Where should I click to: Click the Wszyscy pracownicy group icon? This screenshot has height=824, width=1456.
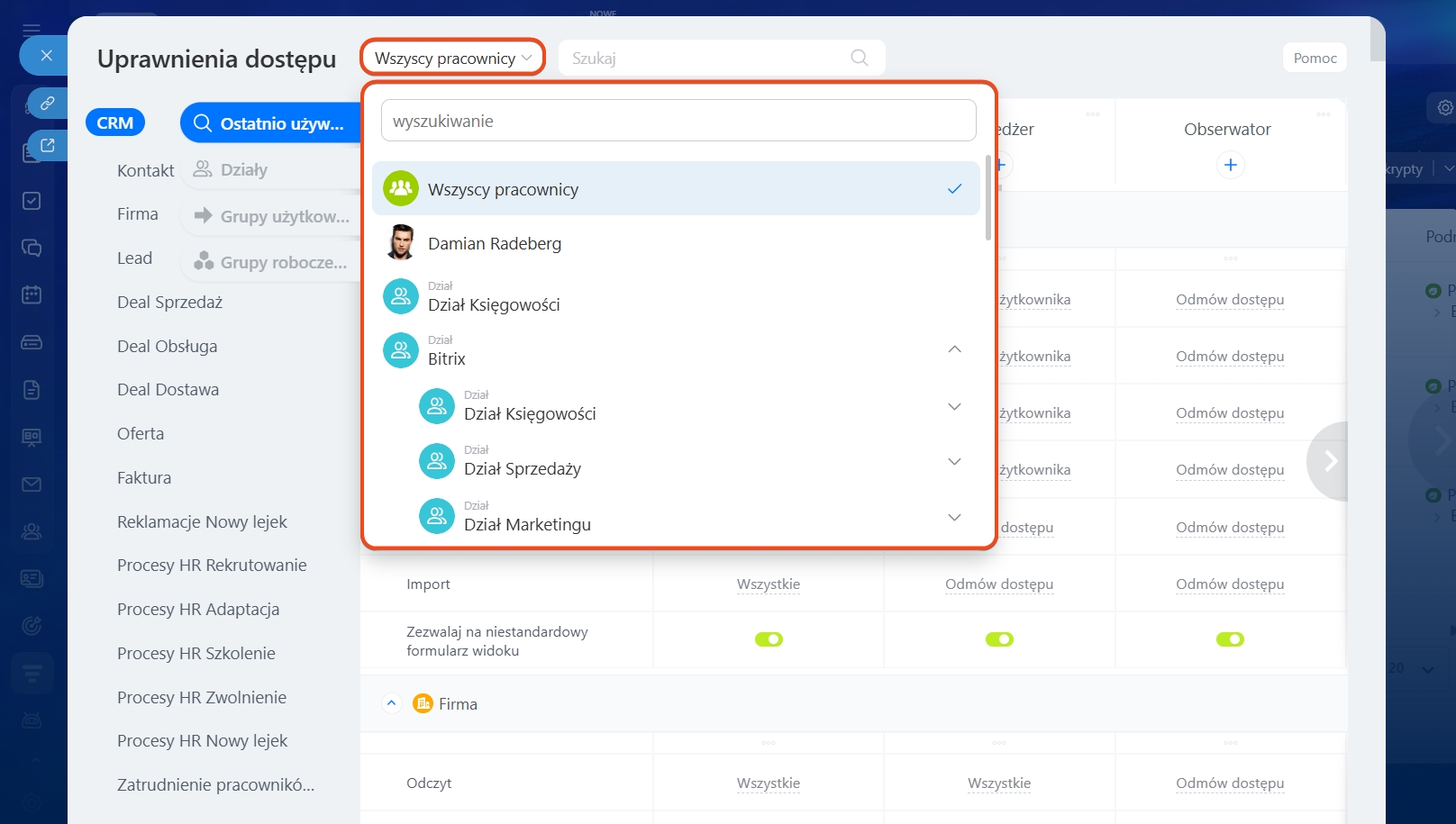click(401, 189)
